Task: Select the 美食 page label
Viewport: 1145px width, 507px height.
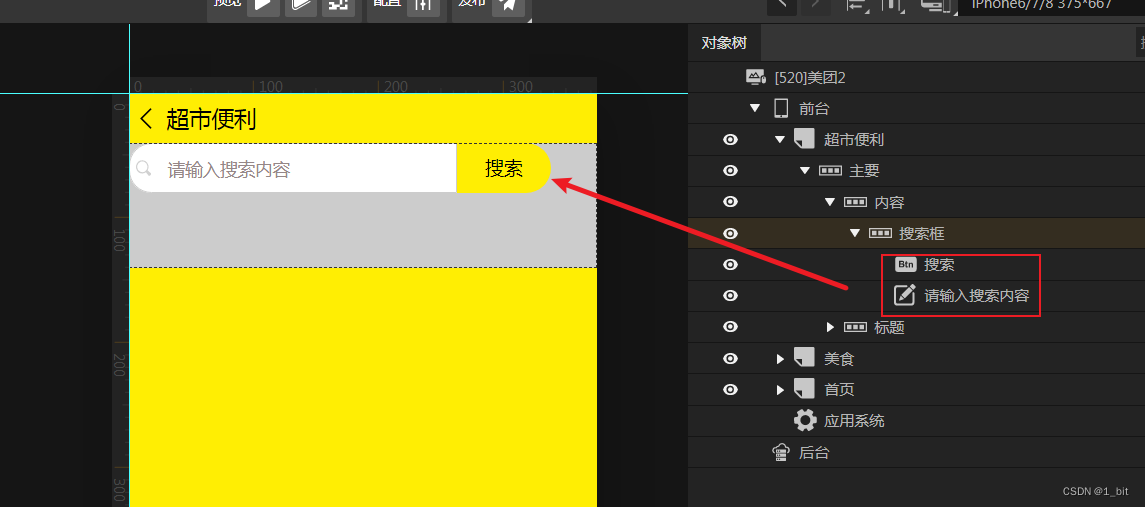Action: tap(839, 359)
